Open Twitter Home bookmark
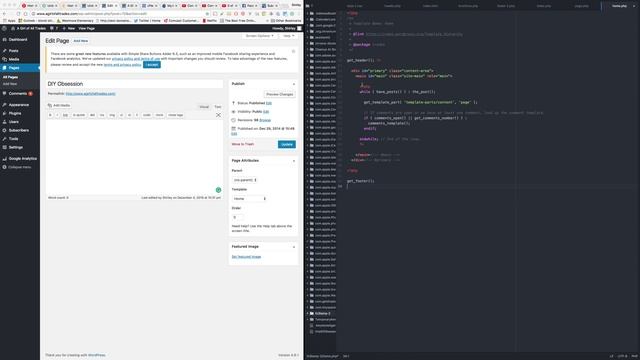This screenshot has width=640, height=360. pyautogui.click(x=148, y=20)
